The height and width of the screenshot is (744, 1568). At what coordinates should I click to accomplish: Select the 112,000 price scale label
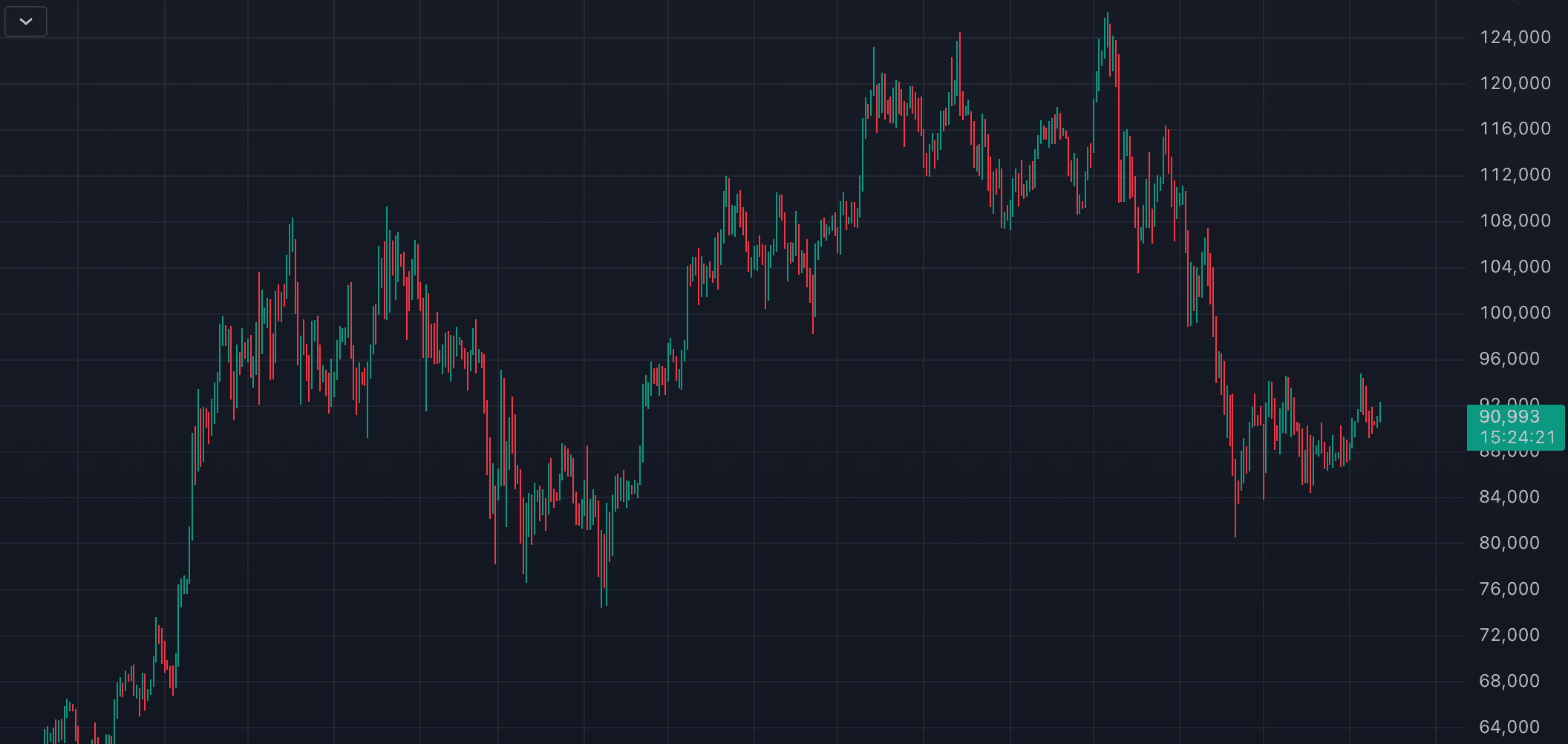1515,175
